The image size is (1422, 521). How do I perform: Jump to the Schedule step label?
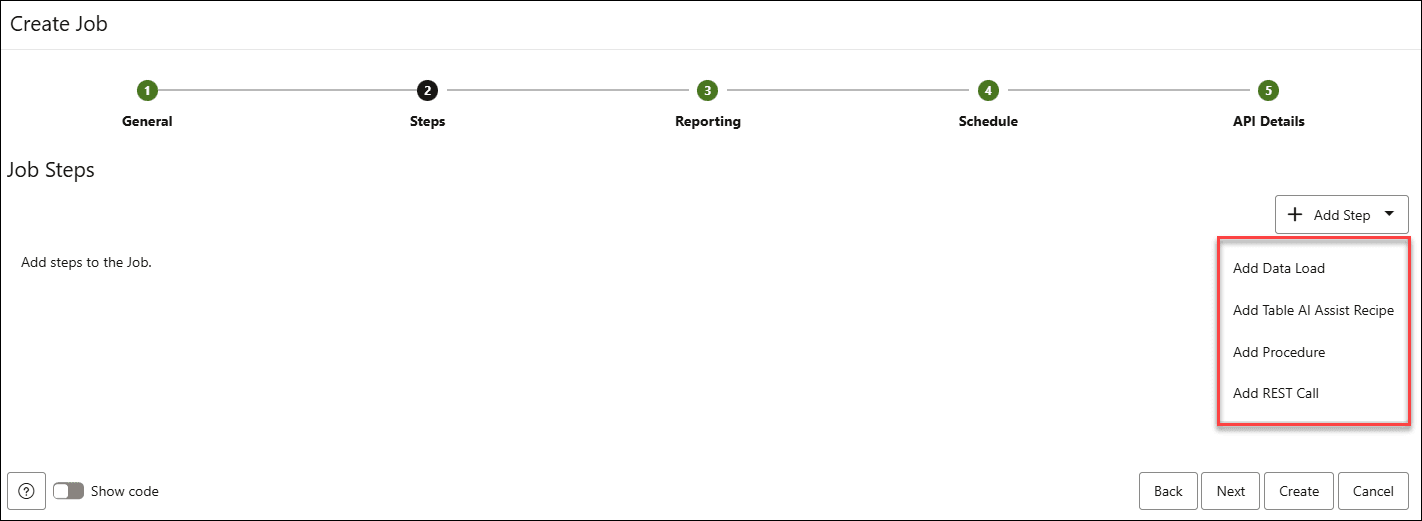[988, 121]
